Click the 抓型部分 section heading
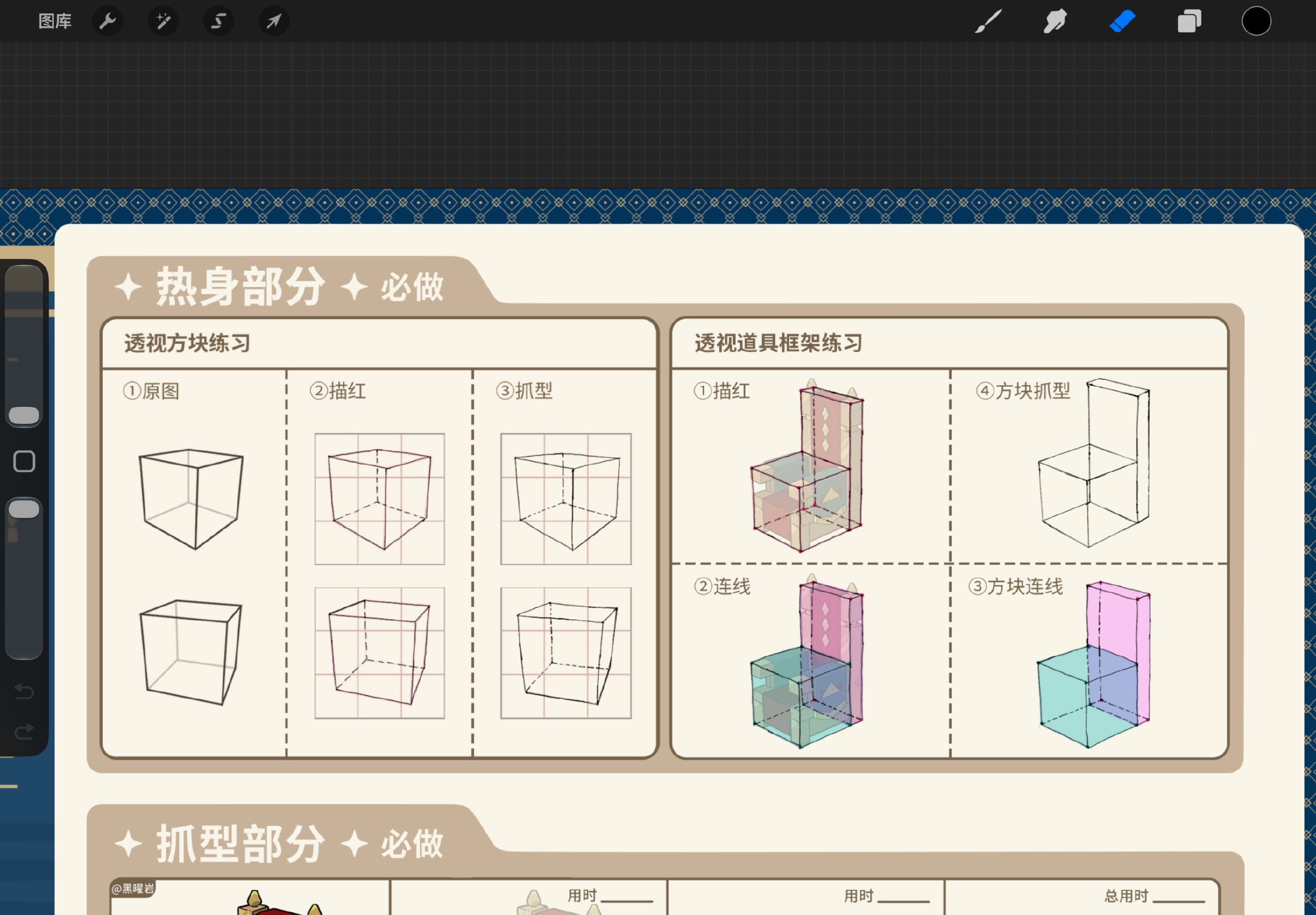 coord(241,844)
